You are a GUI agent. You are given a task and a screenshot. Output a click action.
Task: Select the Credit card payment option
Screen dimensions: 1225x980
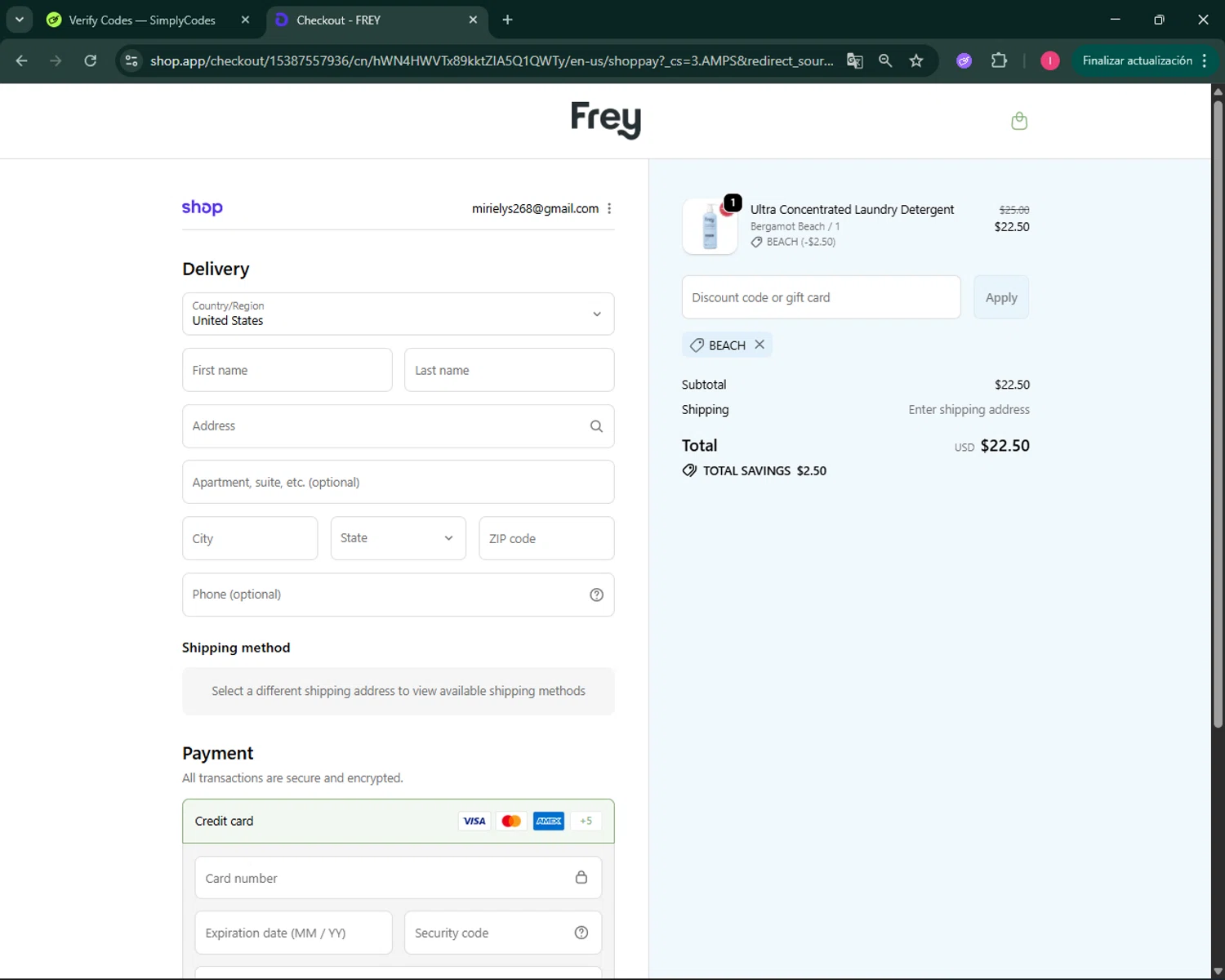399,821
